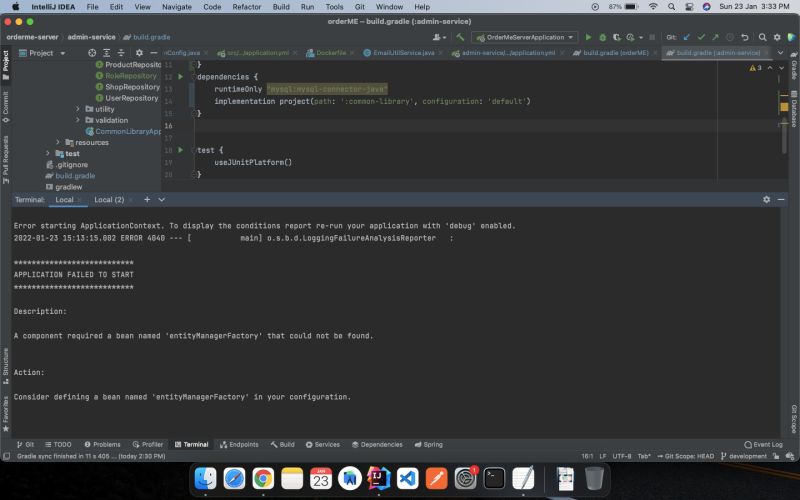Expand the validation folder

78,120
